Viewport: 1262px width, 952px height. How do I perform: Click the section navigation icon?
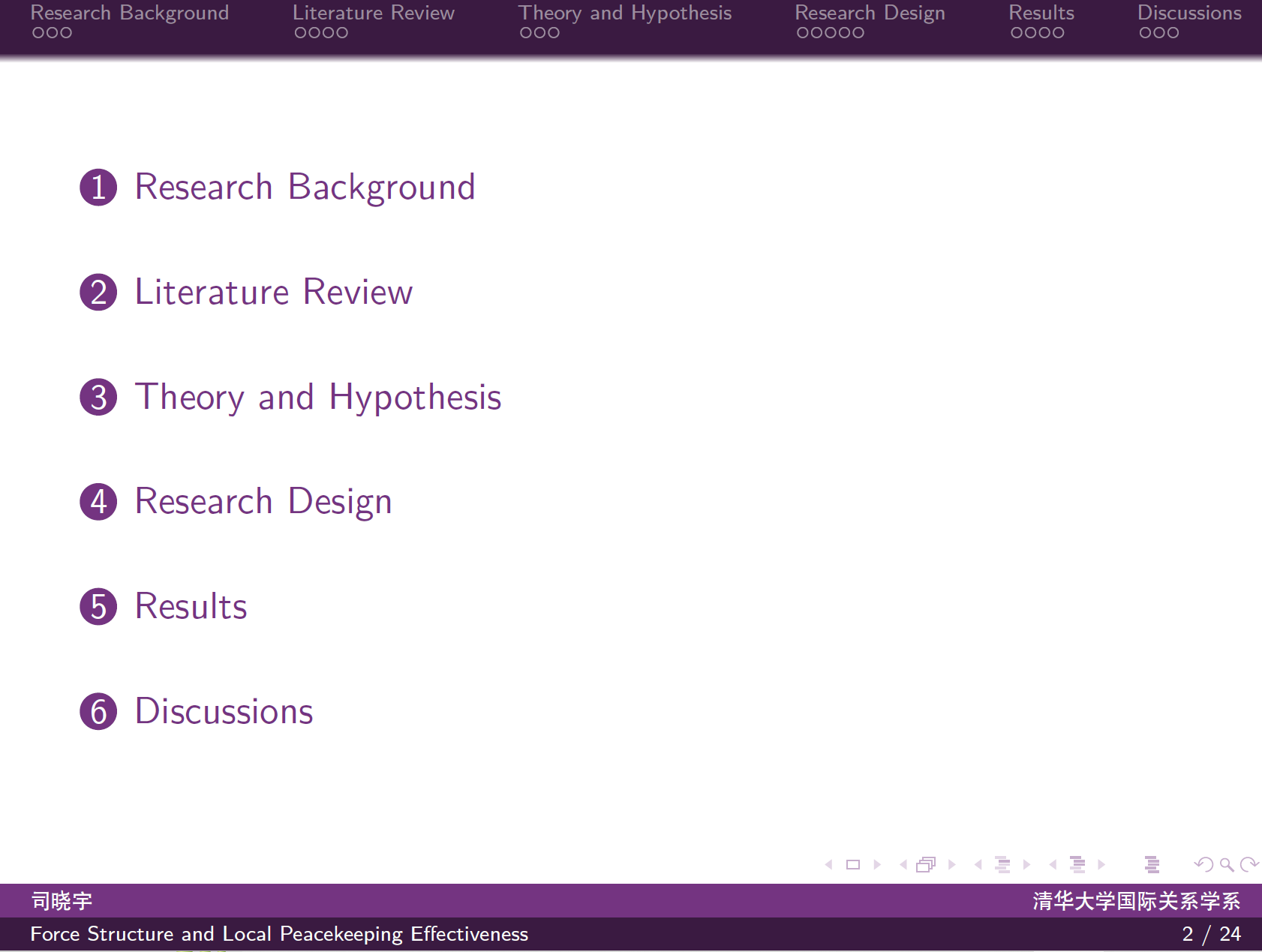click(x=1077, y=865)
